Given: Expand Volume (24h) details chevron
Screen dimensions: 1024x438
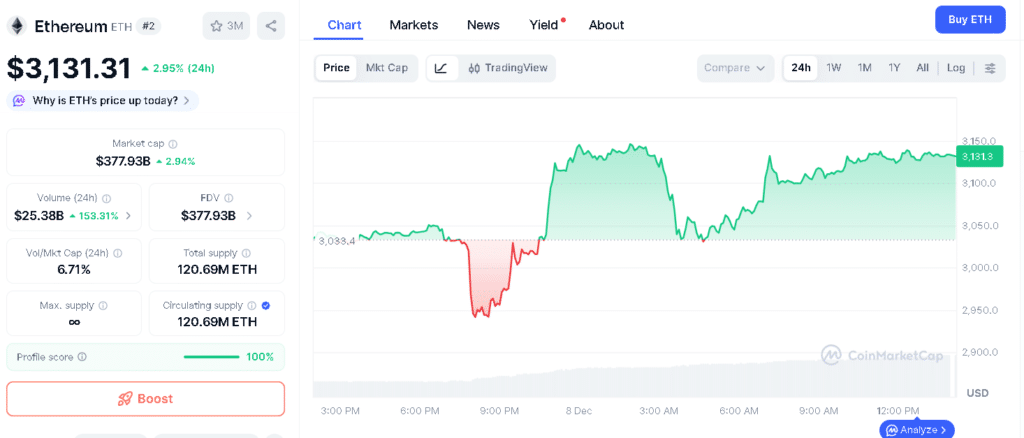Looking at the screenshot, I should click(128, 216).
